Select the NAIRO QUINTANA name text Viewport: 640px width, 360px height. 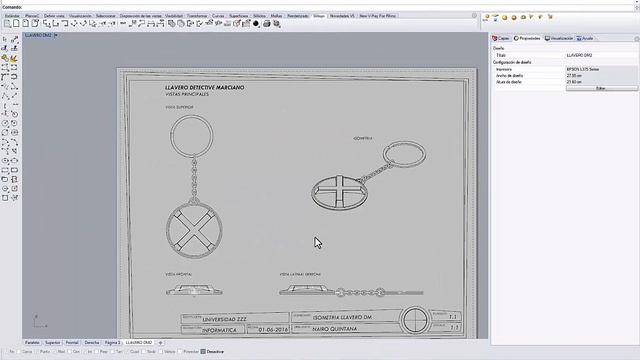tap(334, 329)
